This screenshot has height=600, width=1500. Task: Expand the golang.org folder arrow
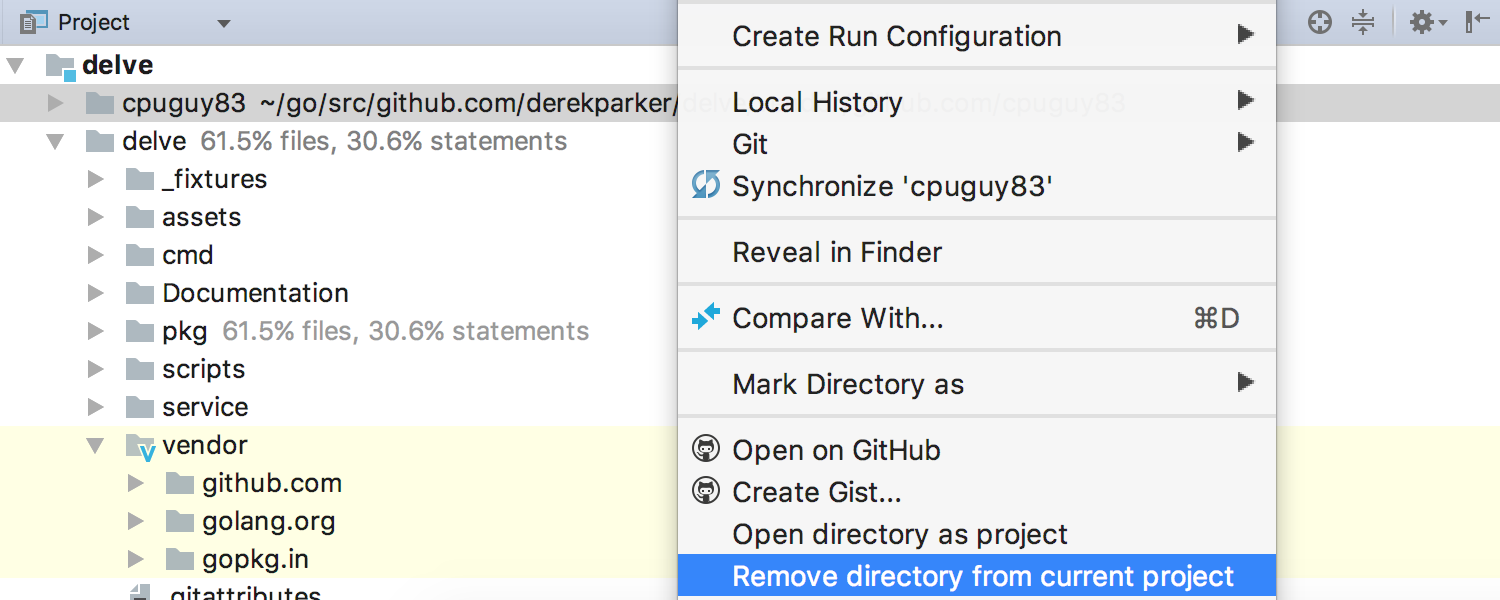[x=136, y=522]
